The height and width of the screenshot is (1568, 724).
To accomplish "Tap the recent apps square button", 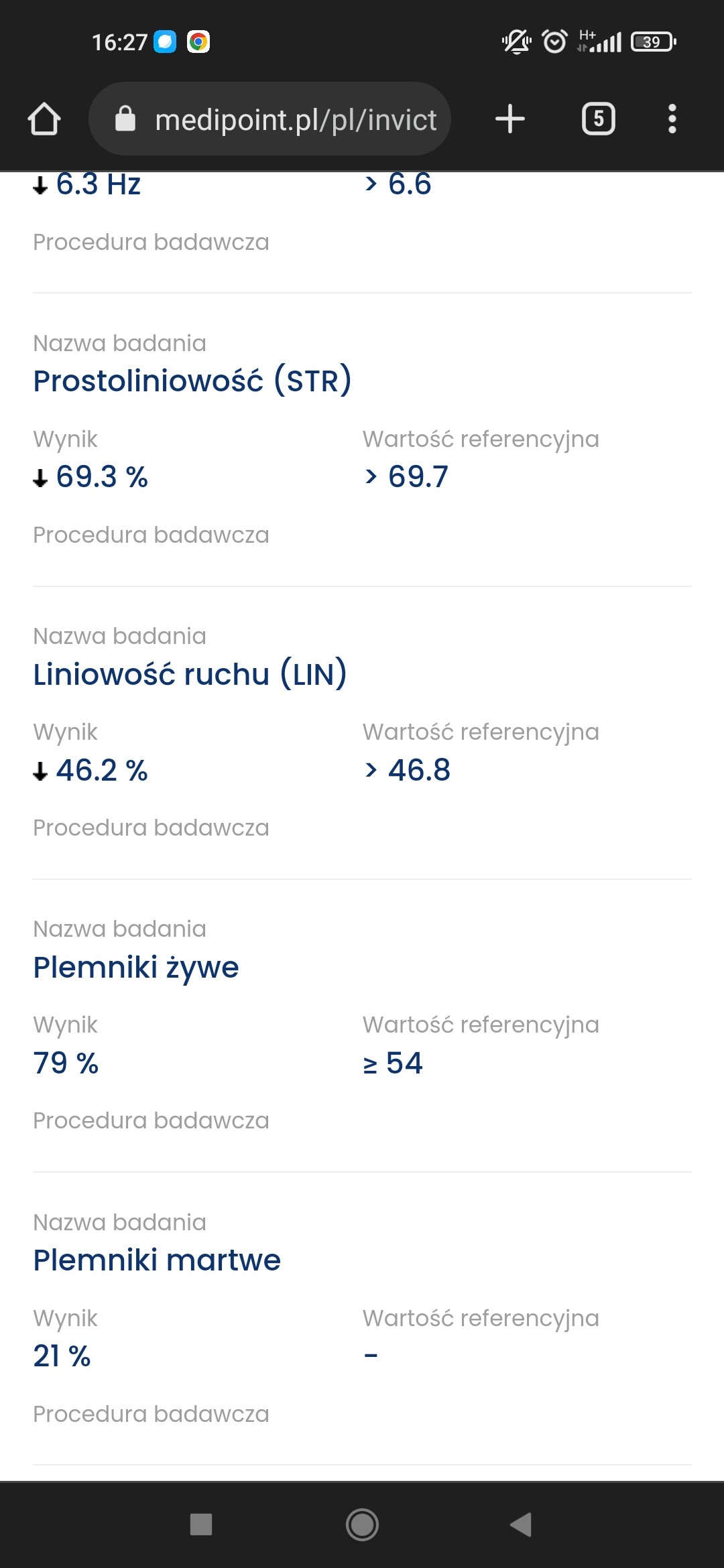I will coord(201,1524).
